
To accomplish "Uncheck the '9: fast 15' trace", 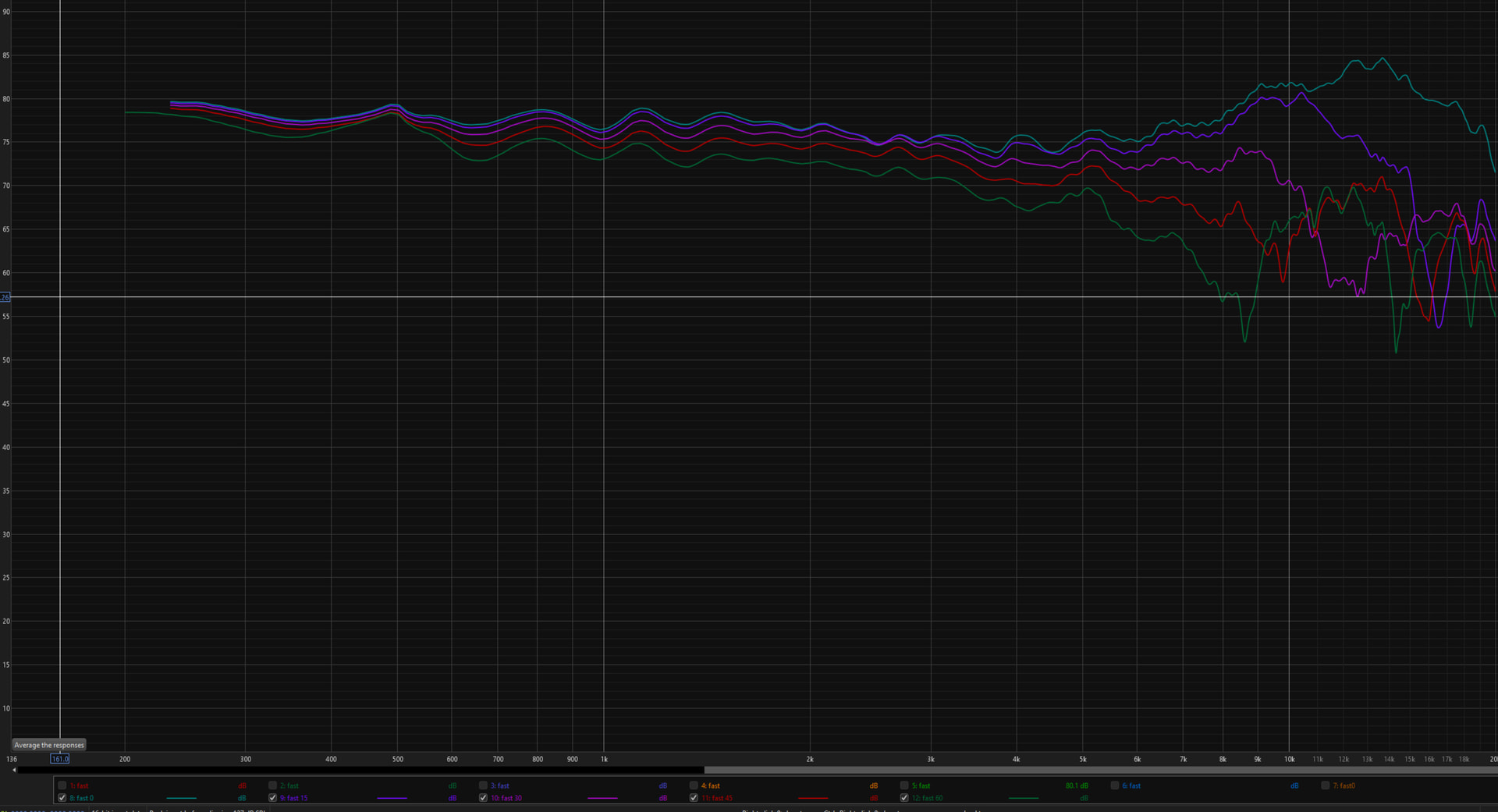I will 272,798.
